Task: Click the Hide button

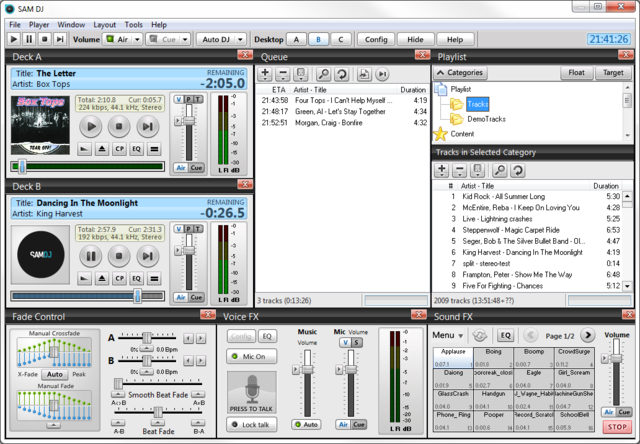Action: [x=415, y=40]
